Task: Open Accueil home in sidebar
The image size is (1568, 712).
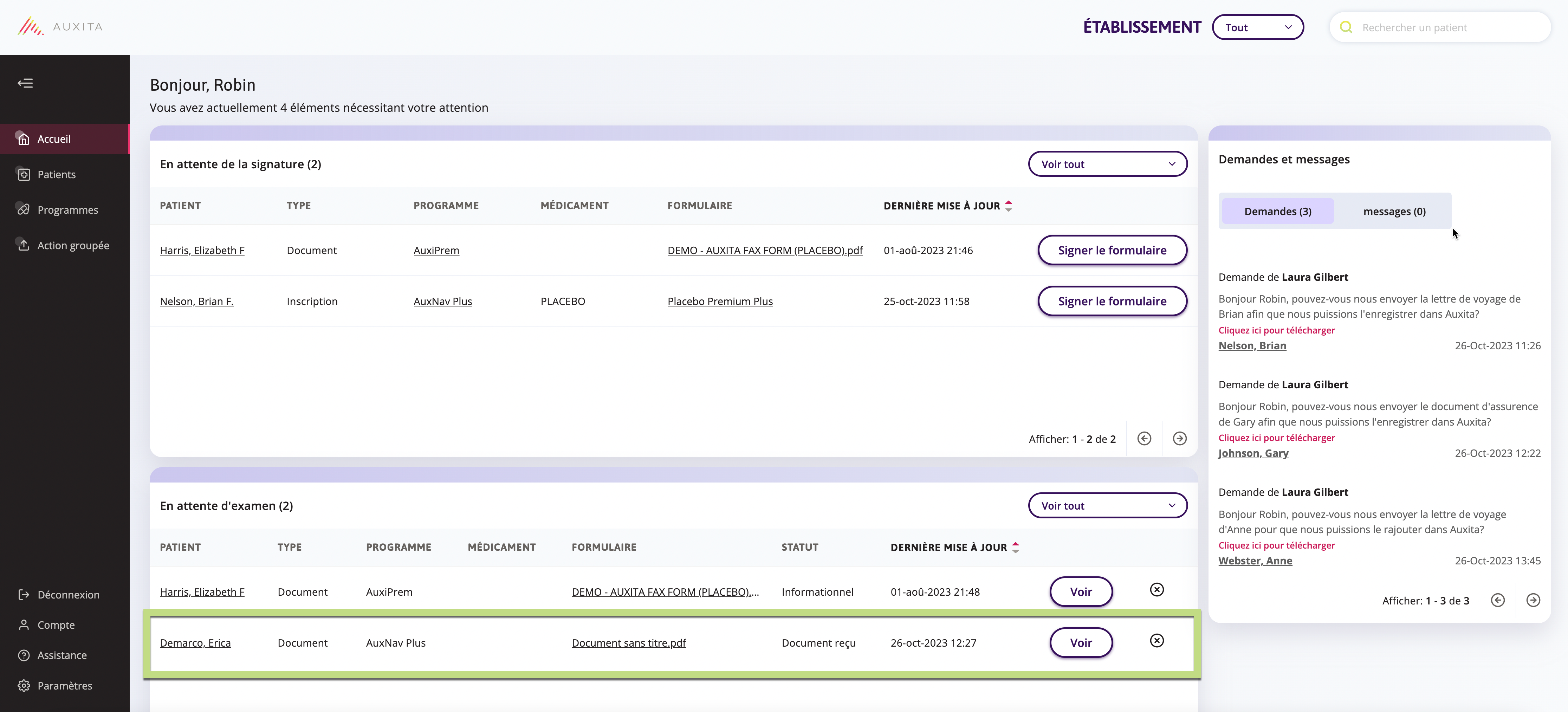Action: pyautogui.click(x=65, y=139)
